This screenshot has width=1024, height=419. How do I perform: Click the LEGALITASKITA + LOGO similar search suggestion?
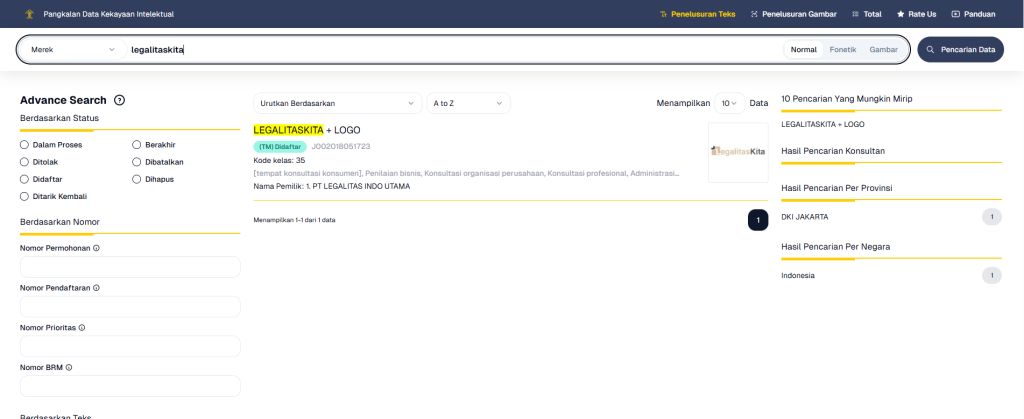(823, 124)
